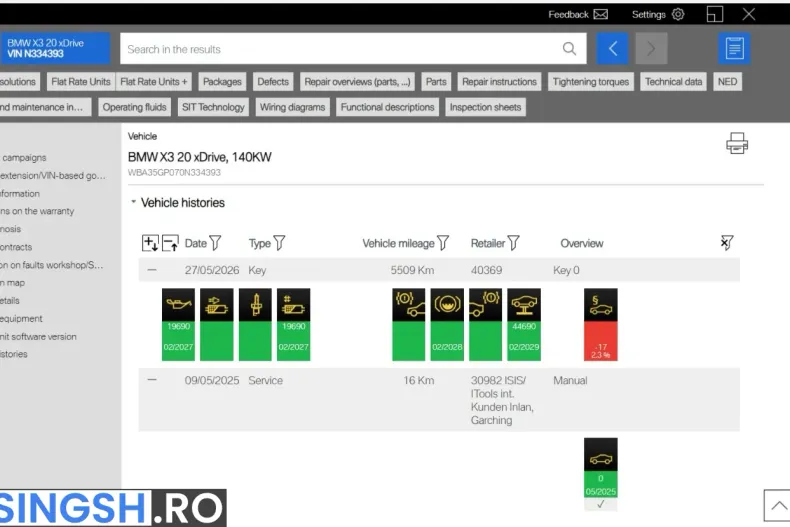Open the Packages tab
790x527 pixels.
(x=222, y=82)
